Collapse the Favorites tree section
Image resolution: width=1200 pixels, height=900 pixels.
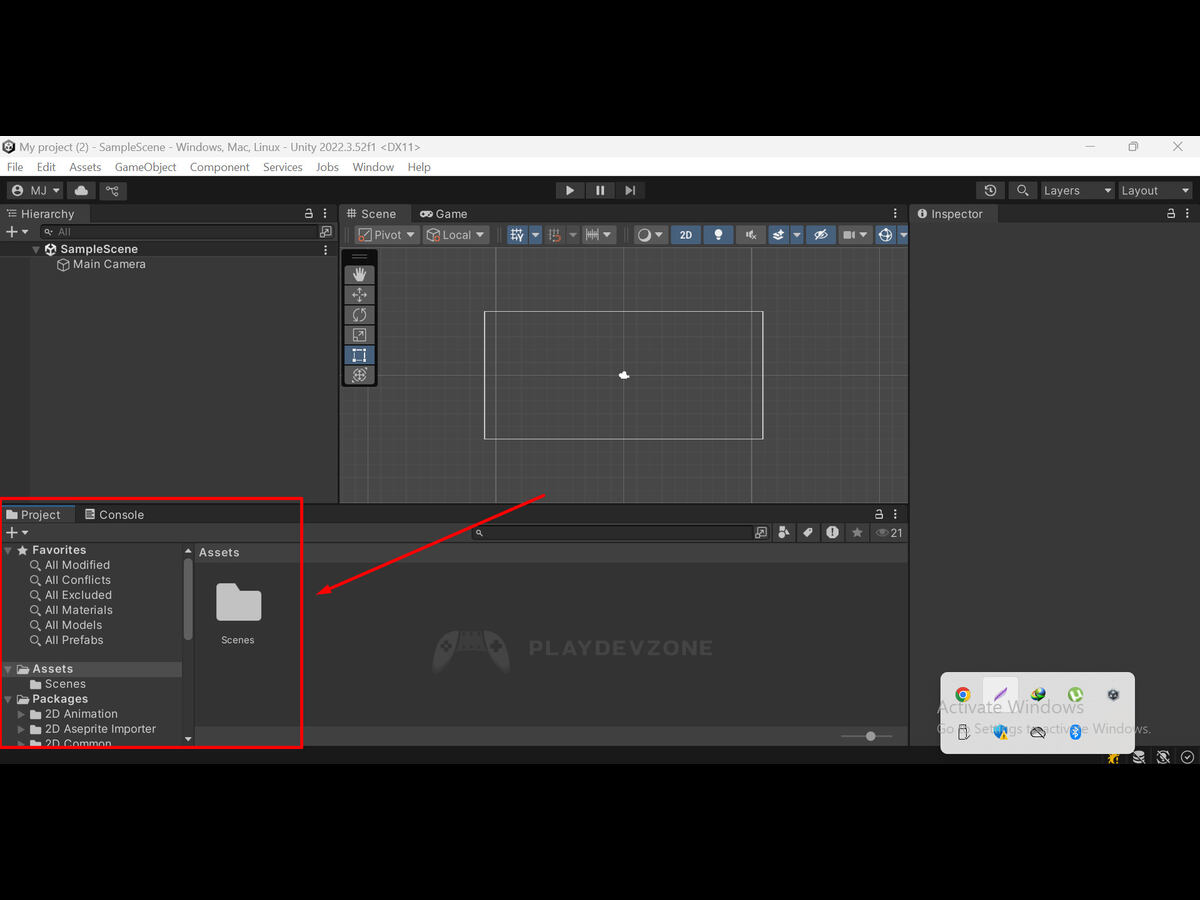tap(9, 550)
